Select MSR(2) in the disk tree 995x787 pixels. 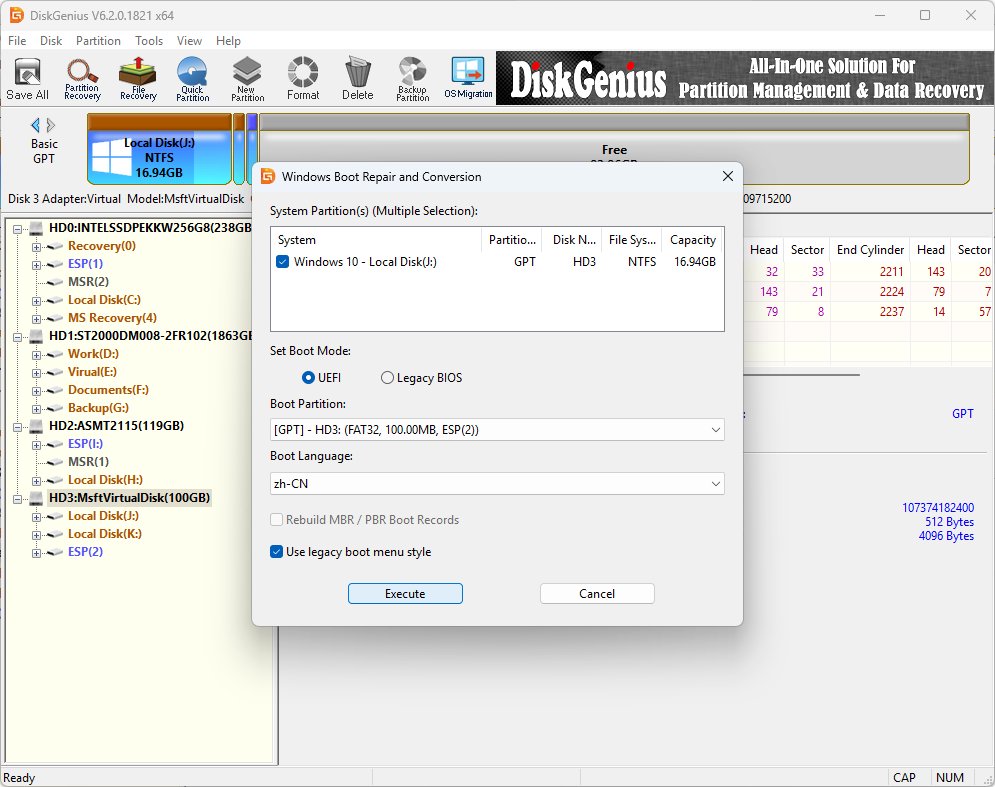(88, 282)
